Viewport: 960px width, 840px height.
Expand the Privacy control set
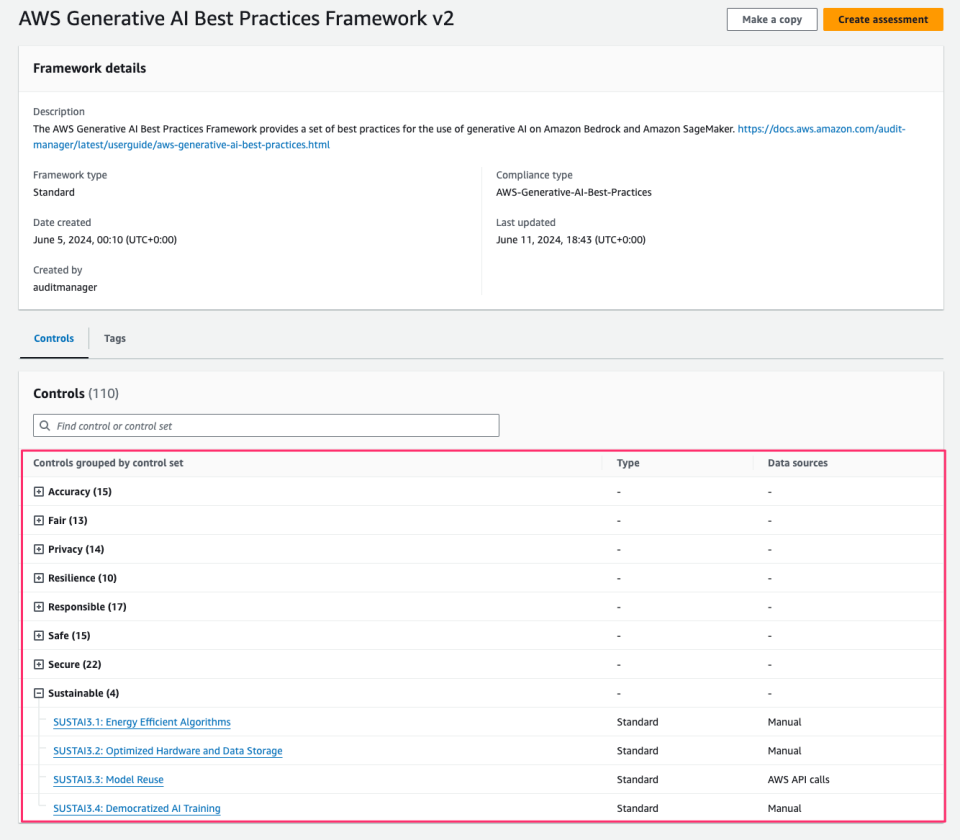38,548
